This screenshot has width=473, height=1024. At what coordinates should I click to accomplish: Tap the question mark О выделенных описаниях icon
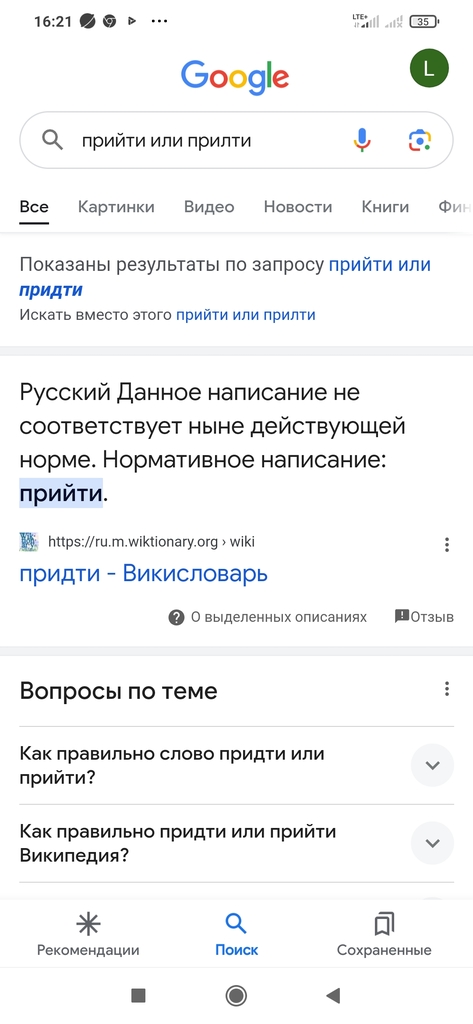click(176, 617)
